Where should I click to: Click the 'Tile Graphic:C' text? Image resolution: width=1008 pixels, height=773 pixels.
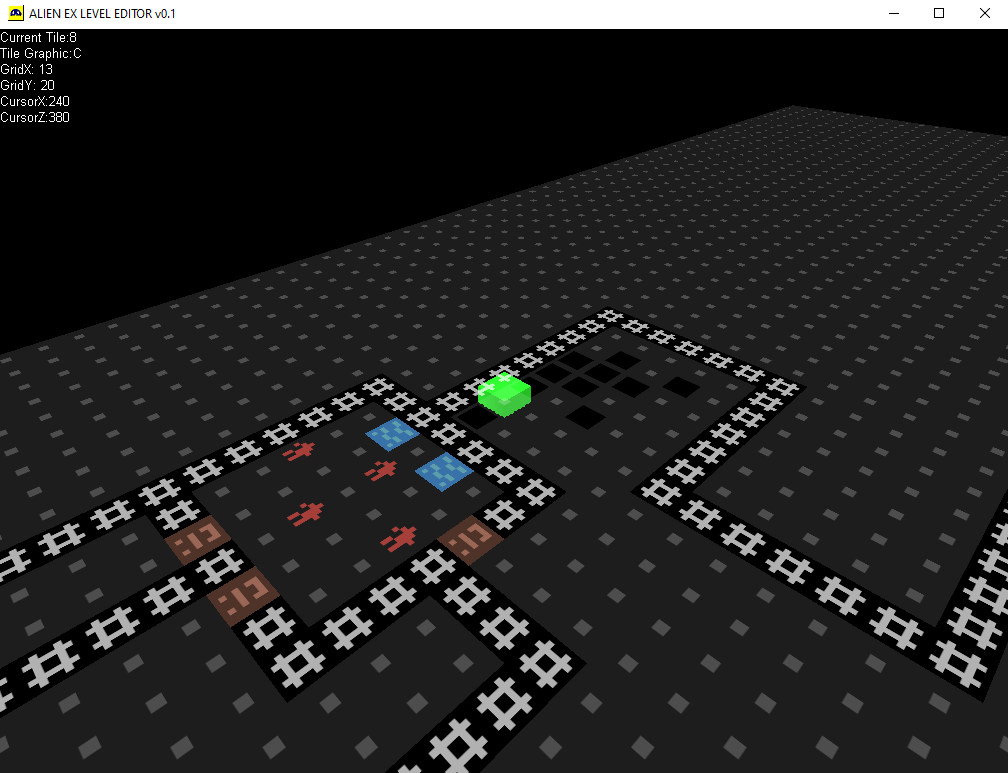(x=41, y=53)
